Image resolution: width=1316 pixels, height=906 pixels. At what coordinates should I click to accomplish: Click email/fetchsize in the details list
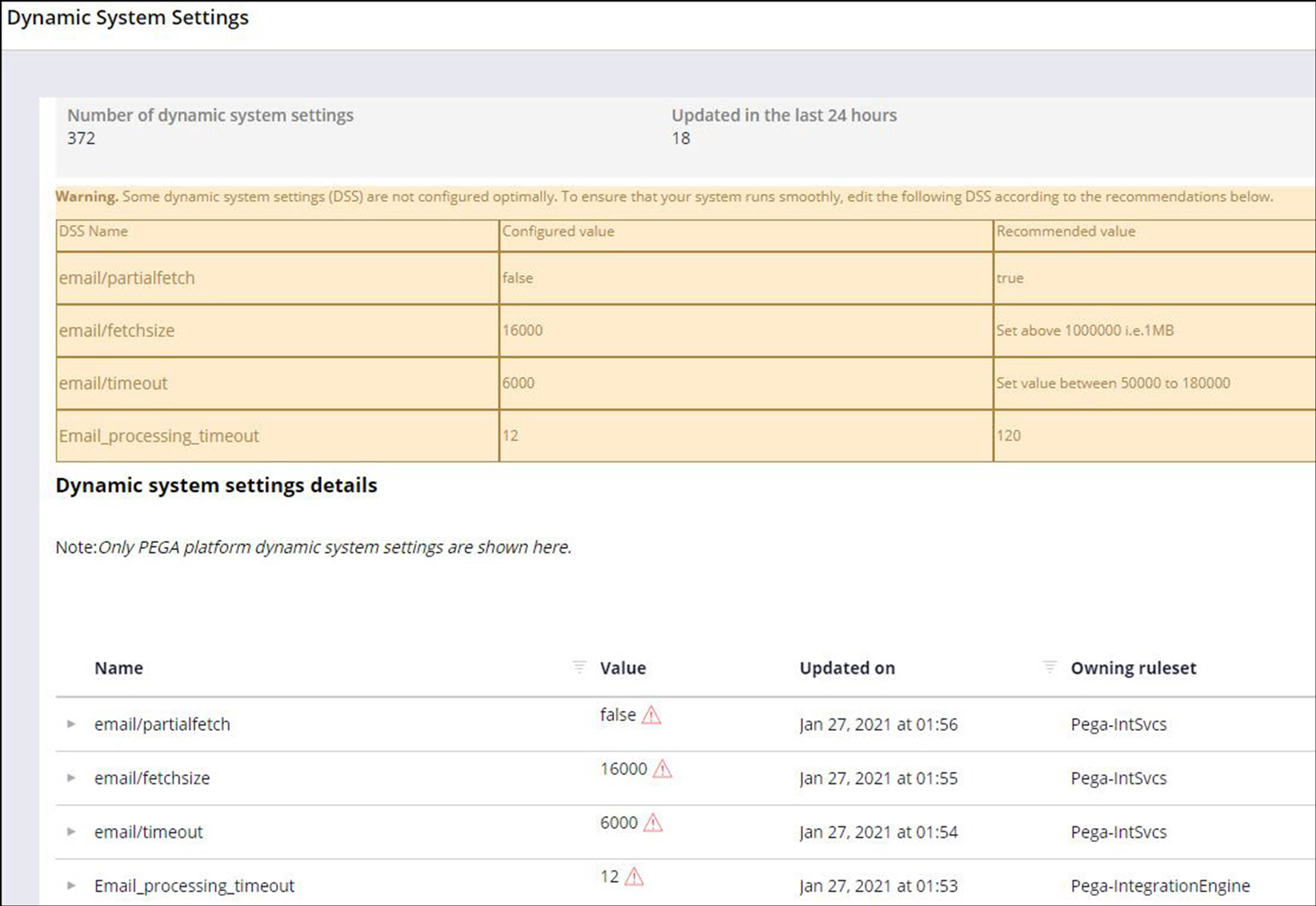pos(152,778)
